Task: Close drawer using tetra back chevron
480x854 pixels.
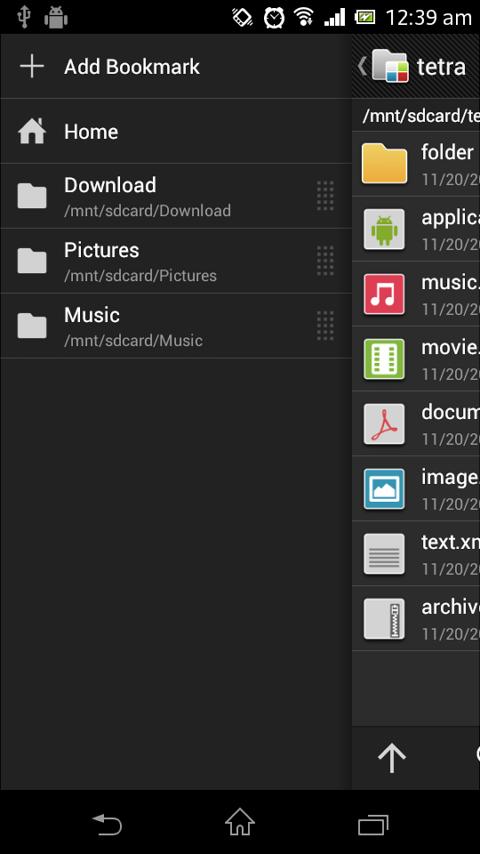Action: tap(362, 66)
